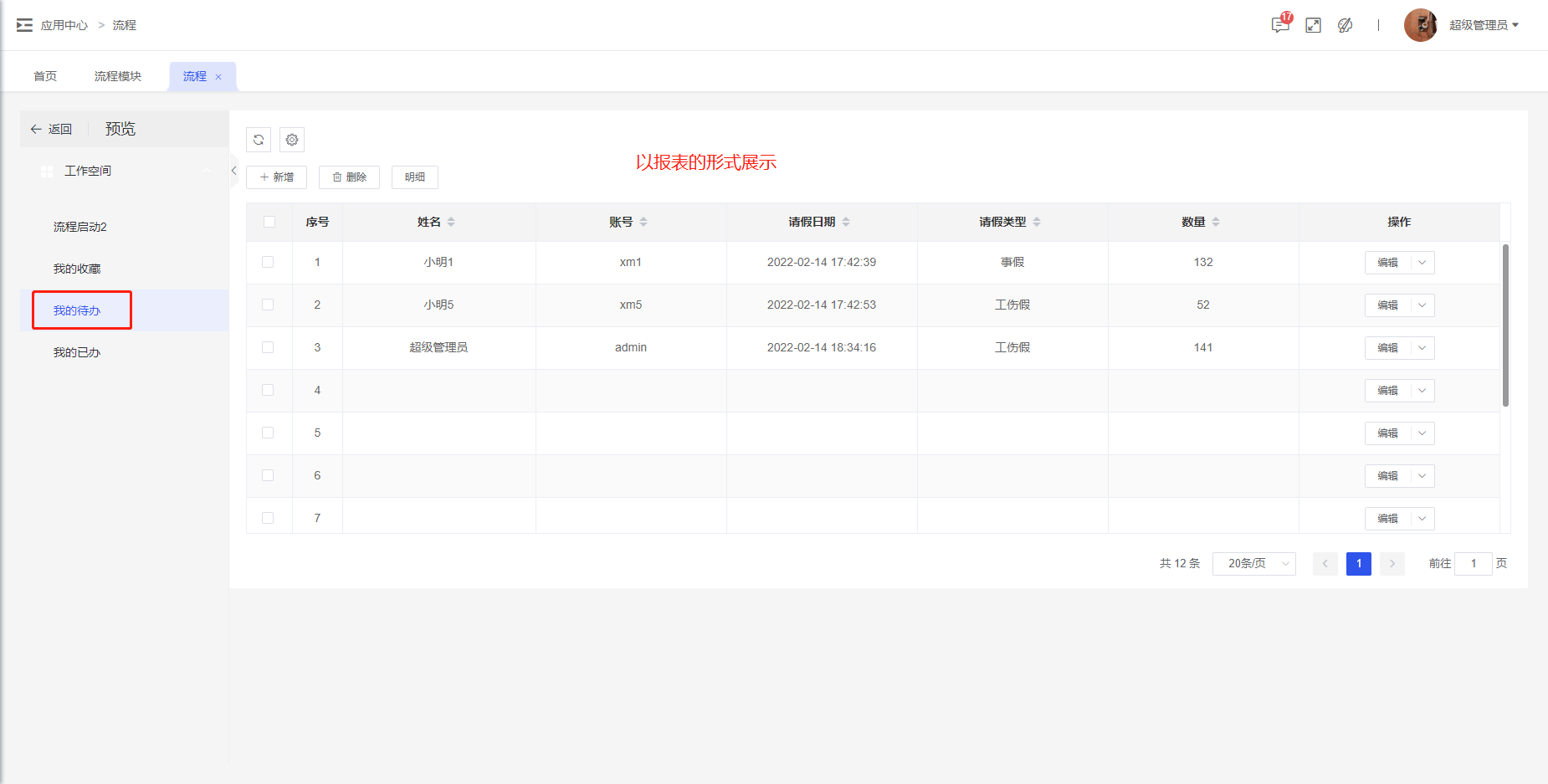Viewport: 1548px width, 784px height.
Task: Click 编辑 for row 2 小明5
Action: click(x=1388, y=305)
